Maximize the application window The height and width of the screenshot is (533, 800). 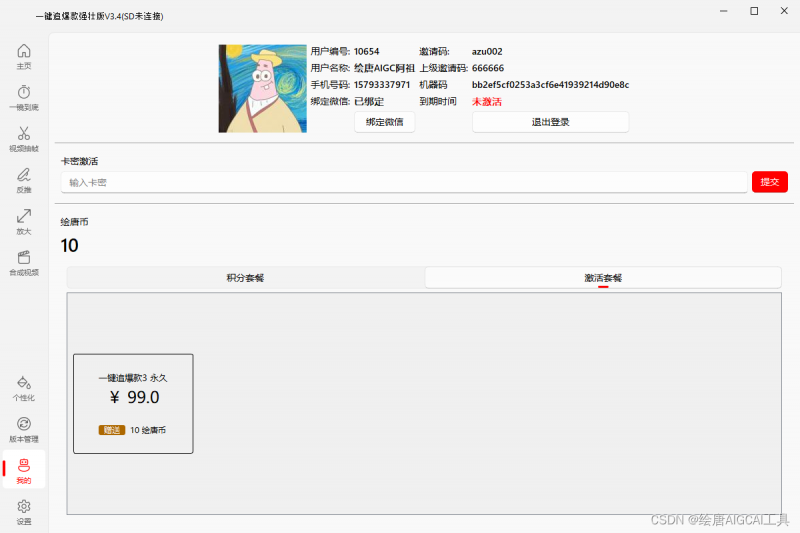tap(754, 11)
